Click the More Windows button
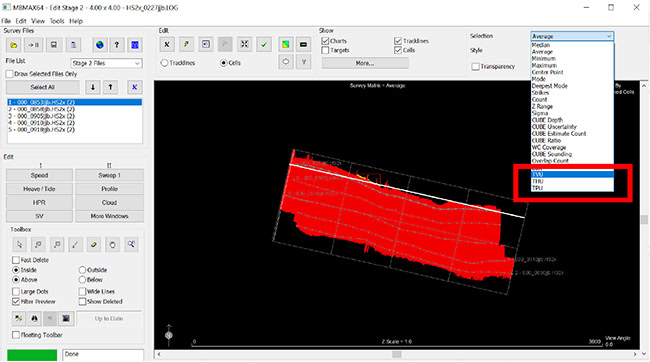 [109, 216]
